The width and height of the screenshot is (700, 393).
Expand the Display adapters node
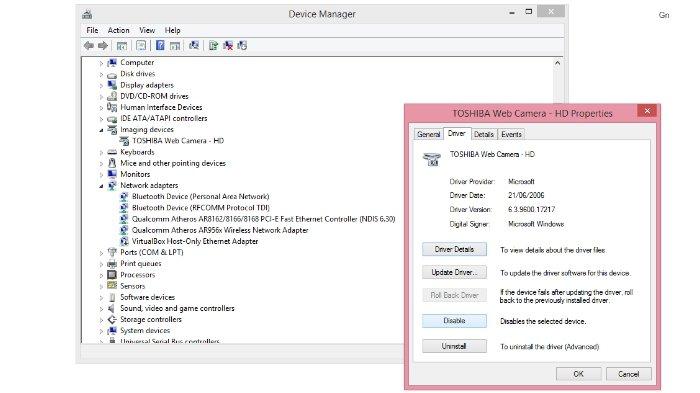[x=101, y=86]
